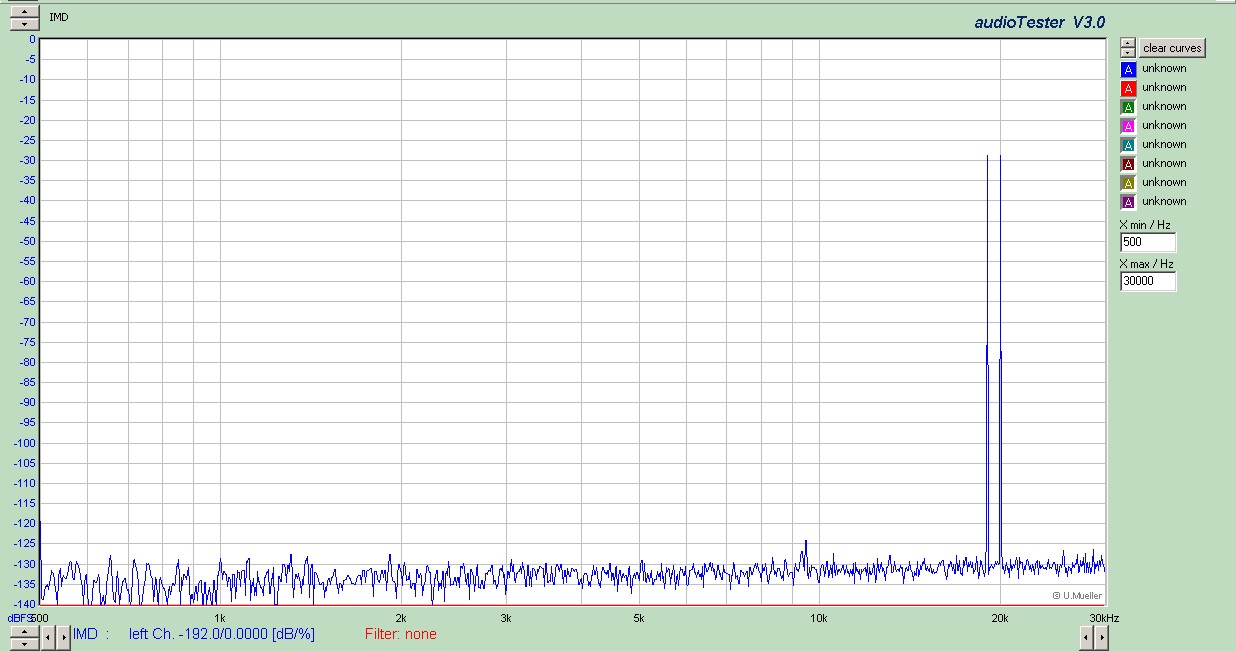Click the red 'Filter: none' text

[401, 634]
